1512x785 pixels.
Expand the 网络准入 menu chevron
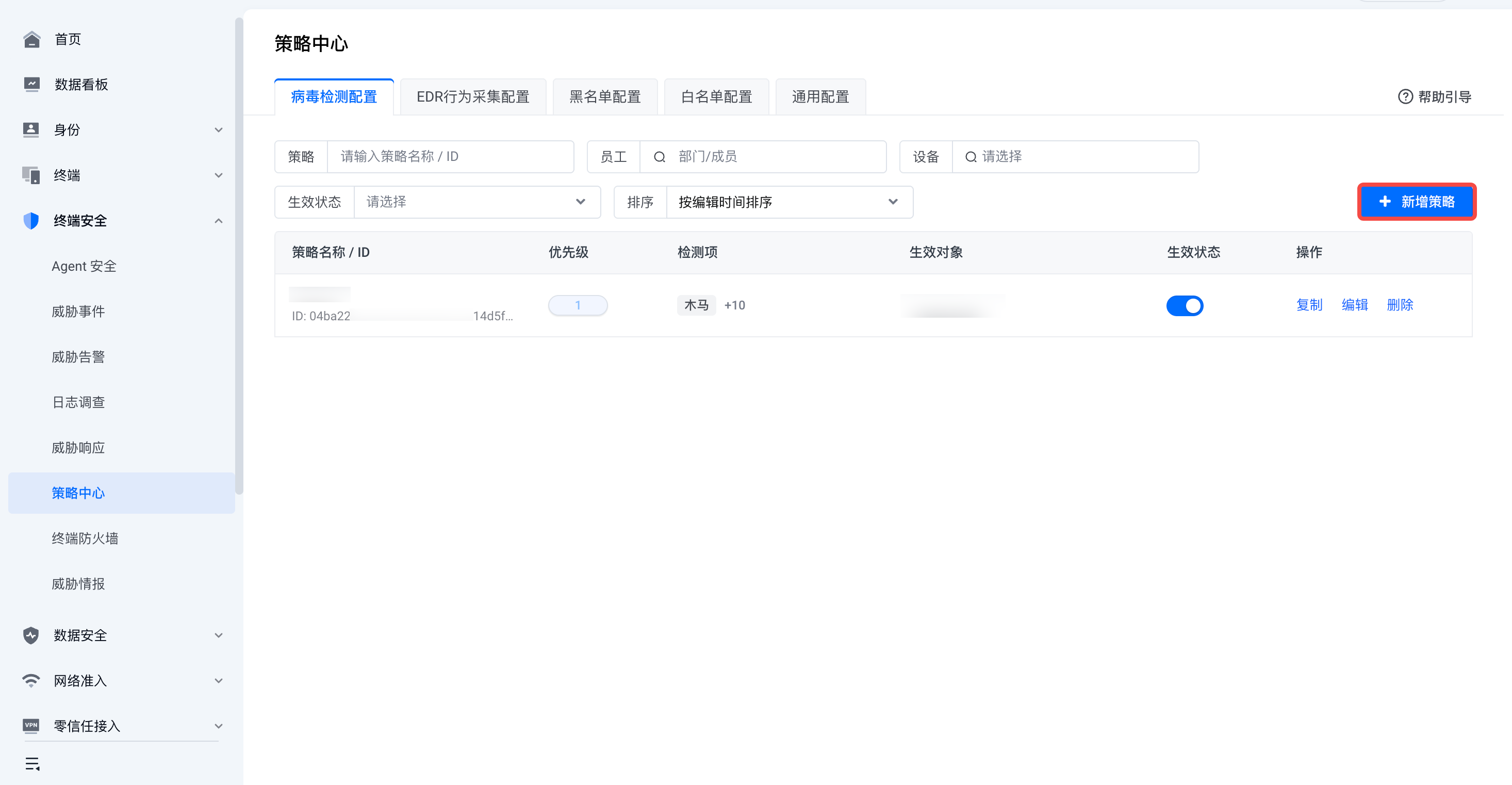(x=218, y=680)
